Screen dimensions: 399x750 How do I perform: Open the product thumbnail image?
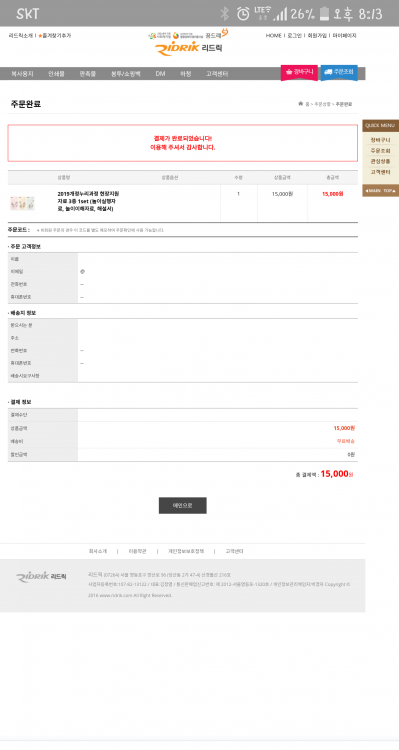point(22,203)
